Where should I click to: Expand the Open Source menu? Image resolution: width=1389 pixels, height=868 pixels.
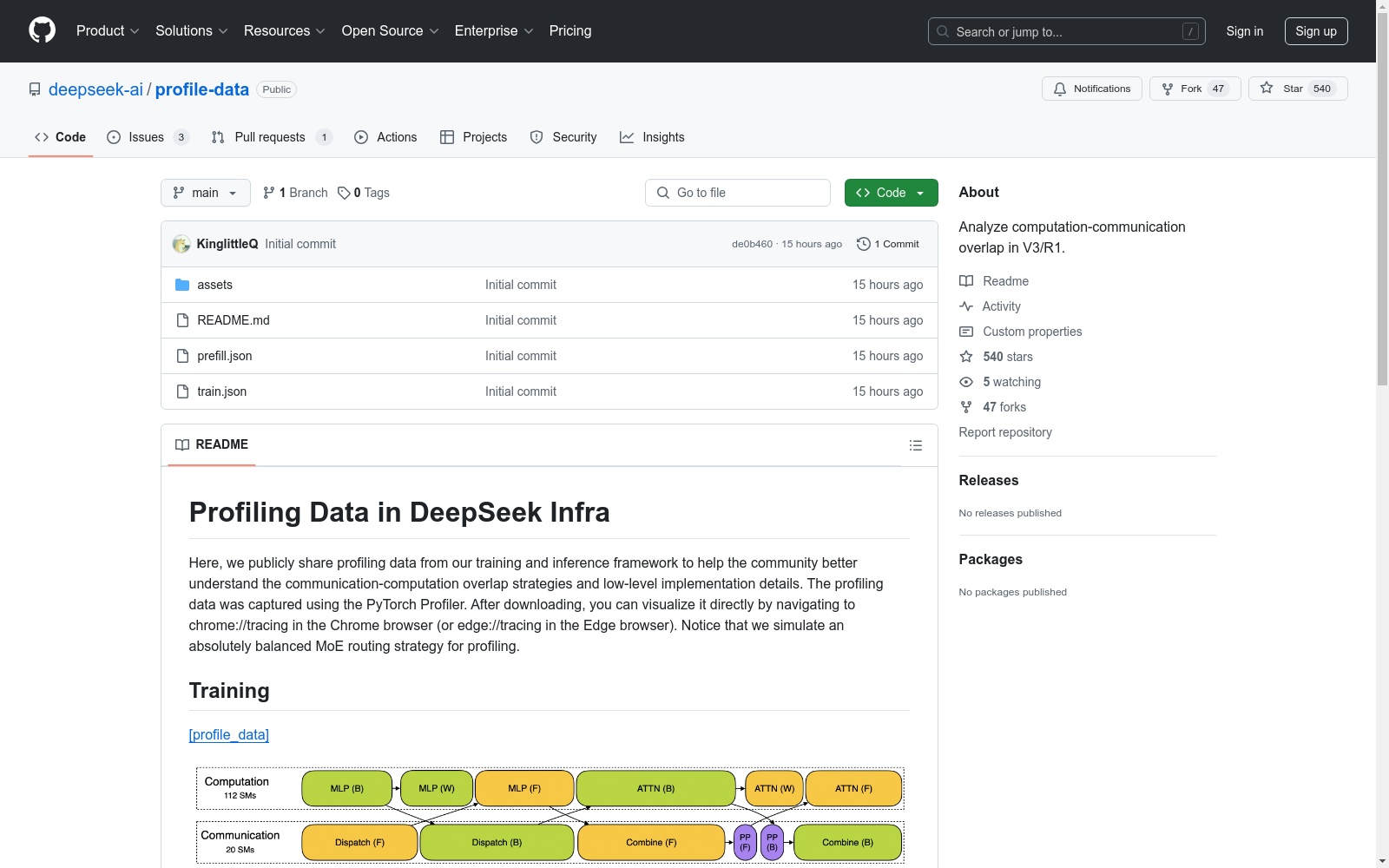tap(391, 30)
